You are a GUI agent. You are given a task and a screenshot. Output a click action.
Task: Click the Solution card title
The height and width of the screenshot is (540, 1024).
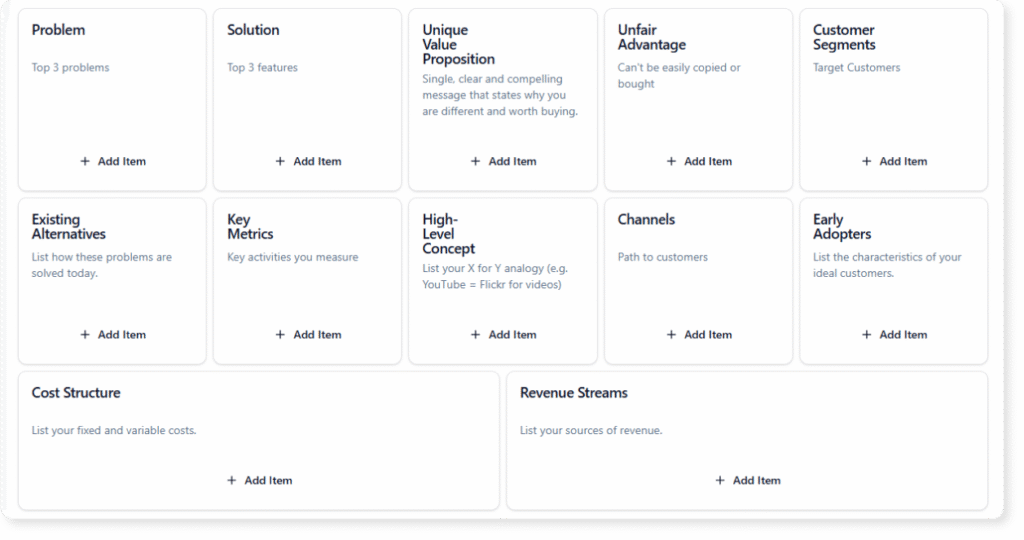(253, 30)
